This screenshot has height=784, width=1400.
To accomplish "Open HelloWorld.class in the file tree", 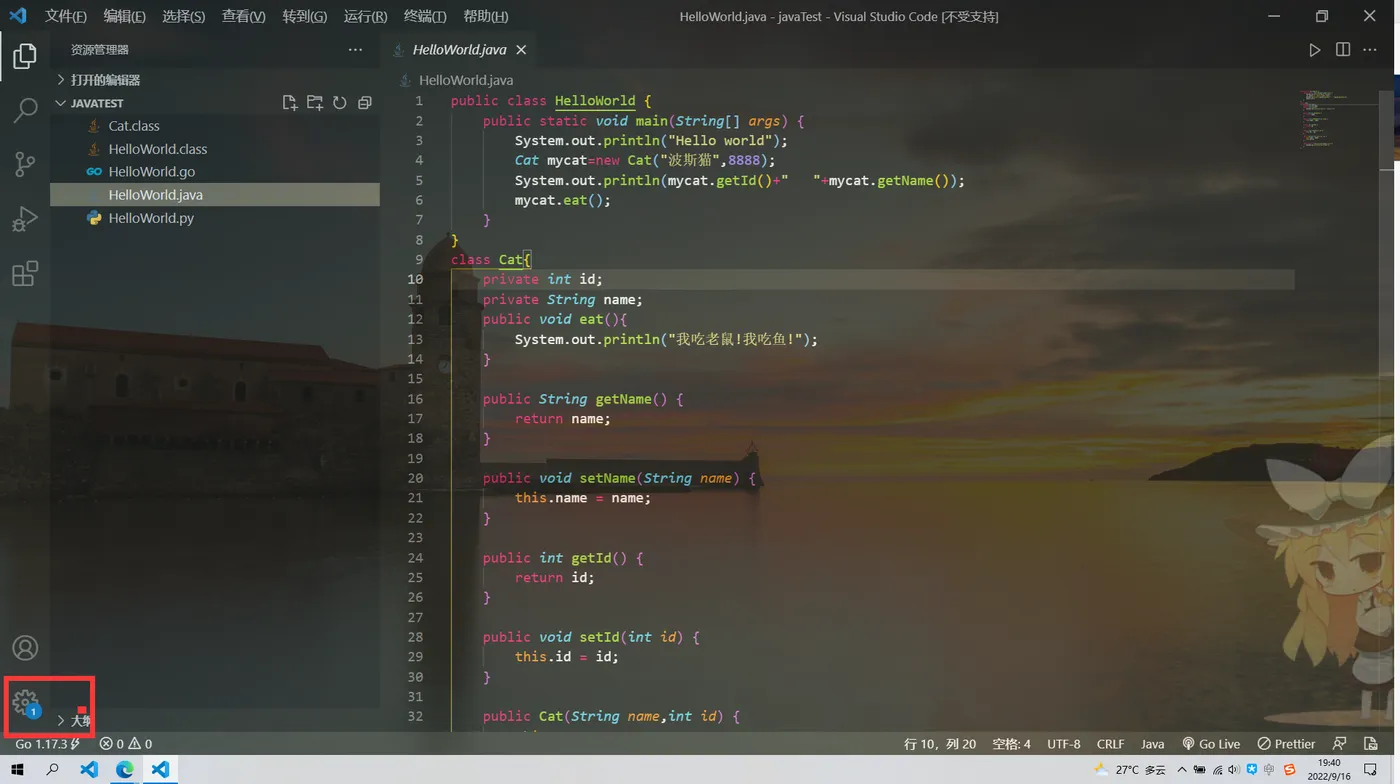I will [215, 149].
